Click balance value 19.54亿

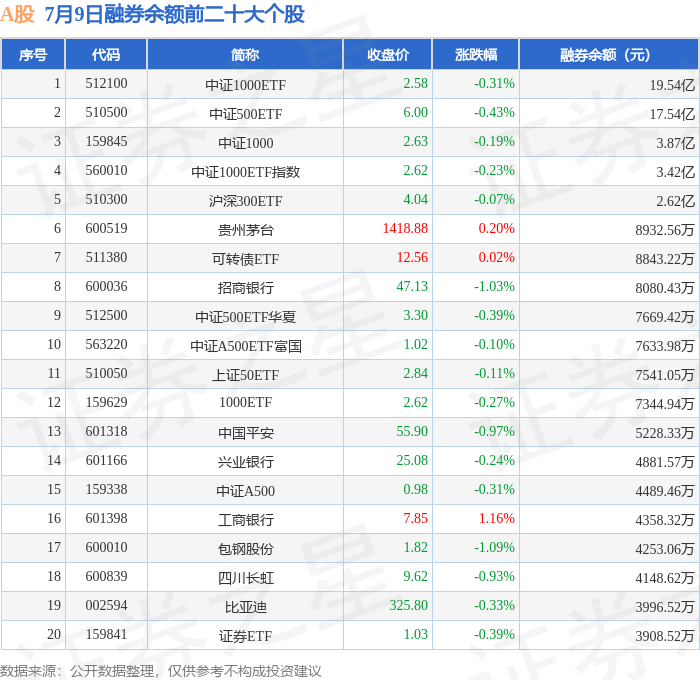[672, 85]
